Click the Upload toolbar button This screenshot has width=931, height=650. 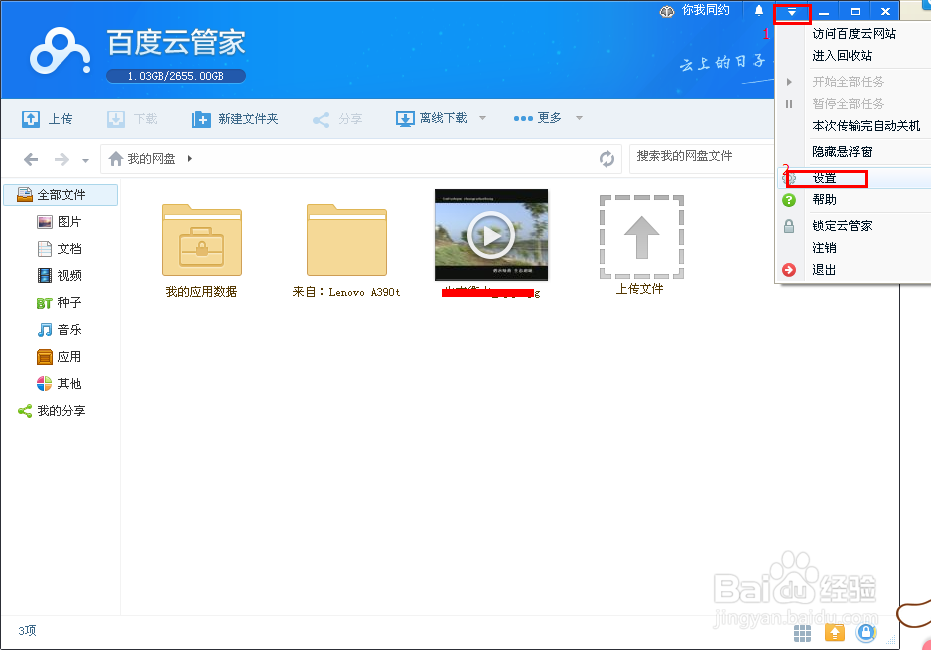[x=47, y=119]
